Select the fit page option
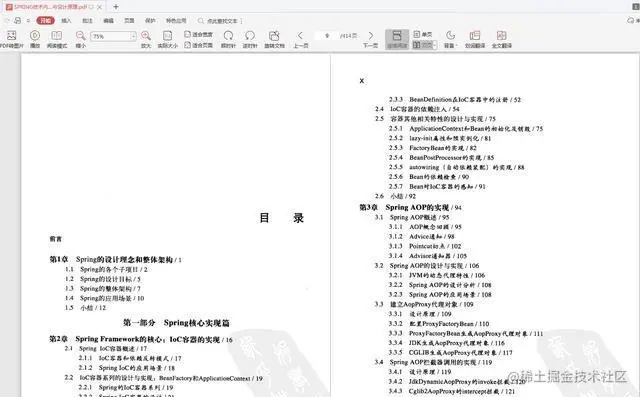Image resolution: width=640 pixels, height=397 pixels. (x=198, y=45)
